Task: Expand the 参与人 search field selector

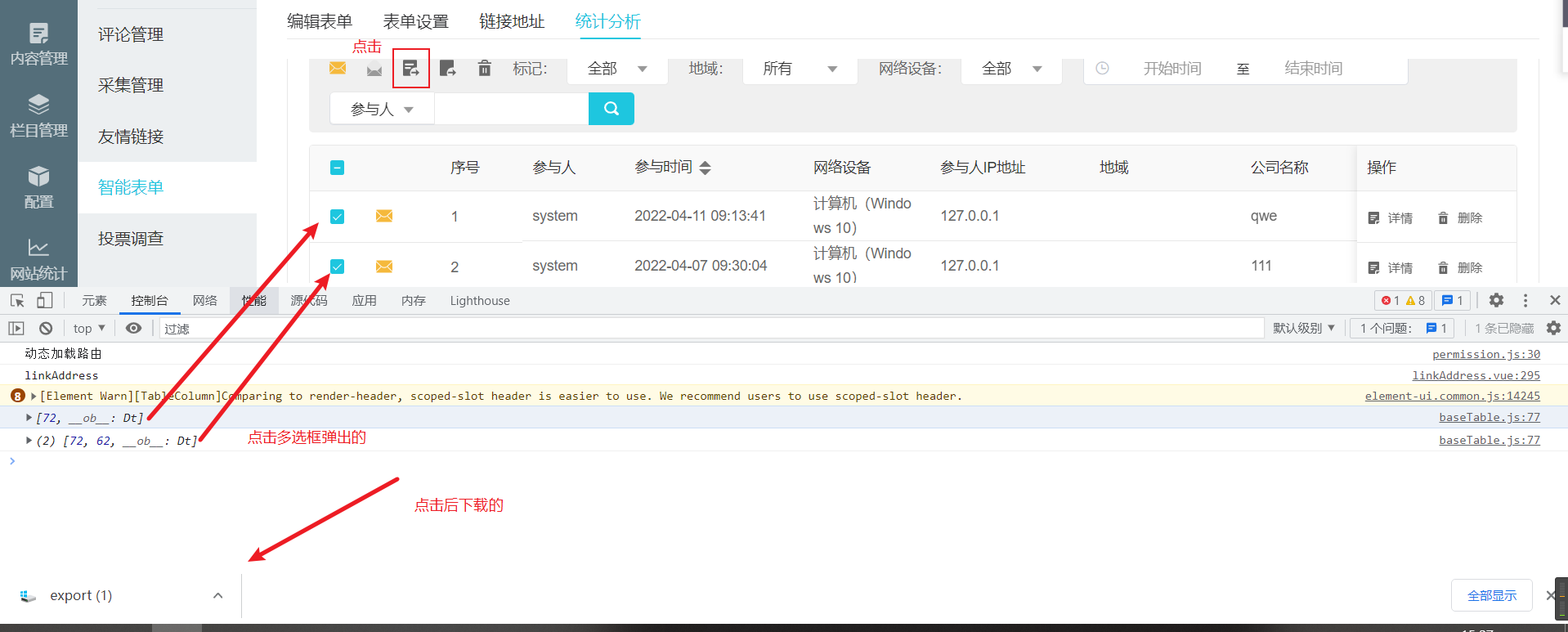Action: (382, 109)
